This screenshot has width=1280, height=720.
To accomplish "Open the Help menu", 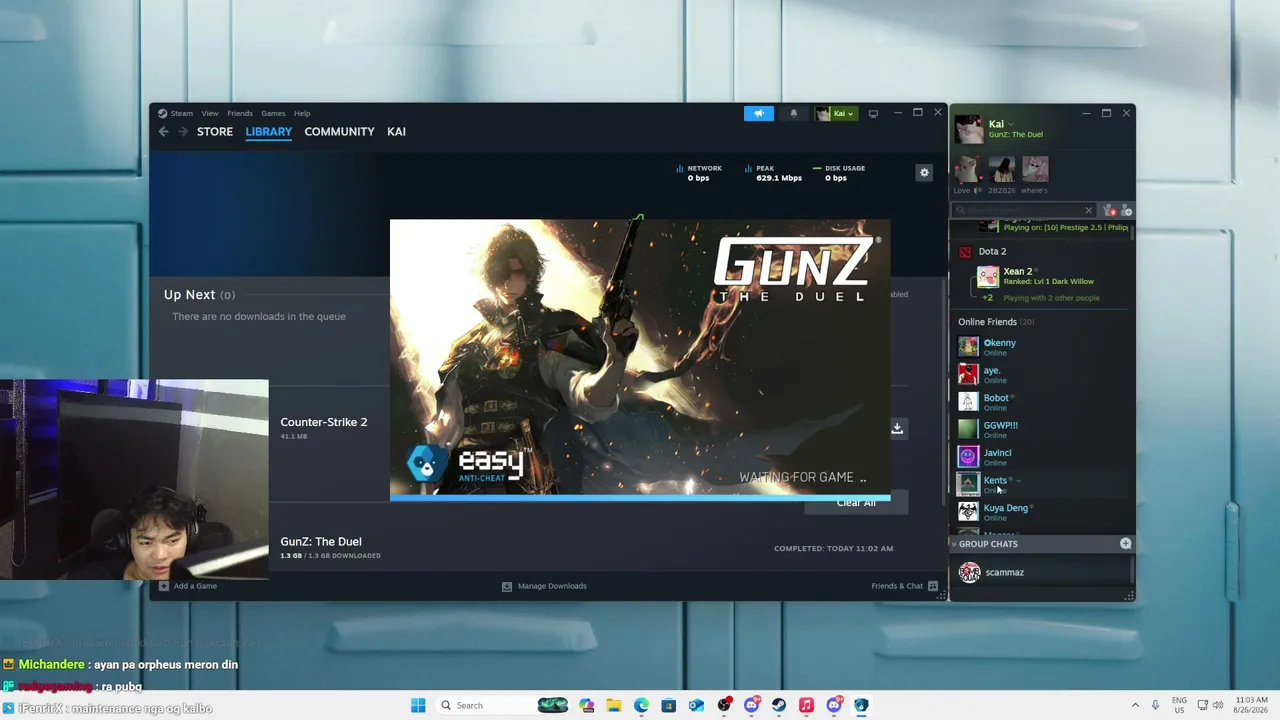I will point(302,113).
